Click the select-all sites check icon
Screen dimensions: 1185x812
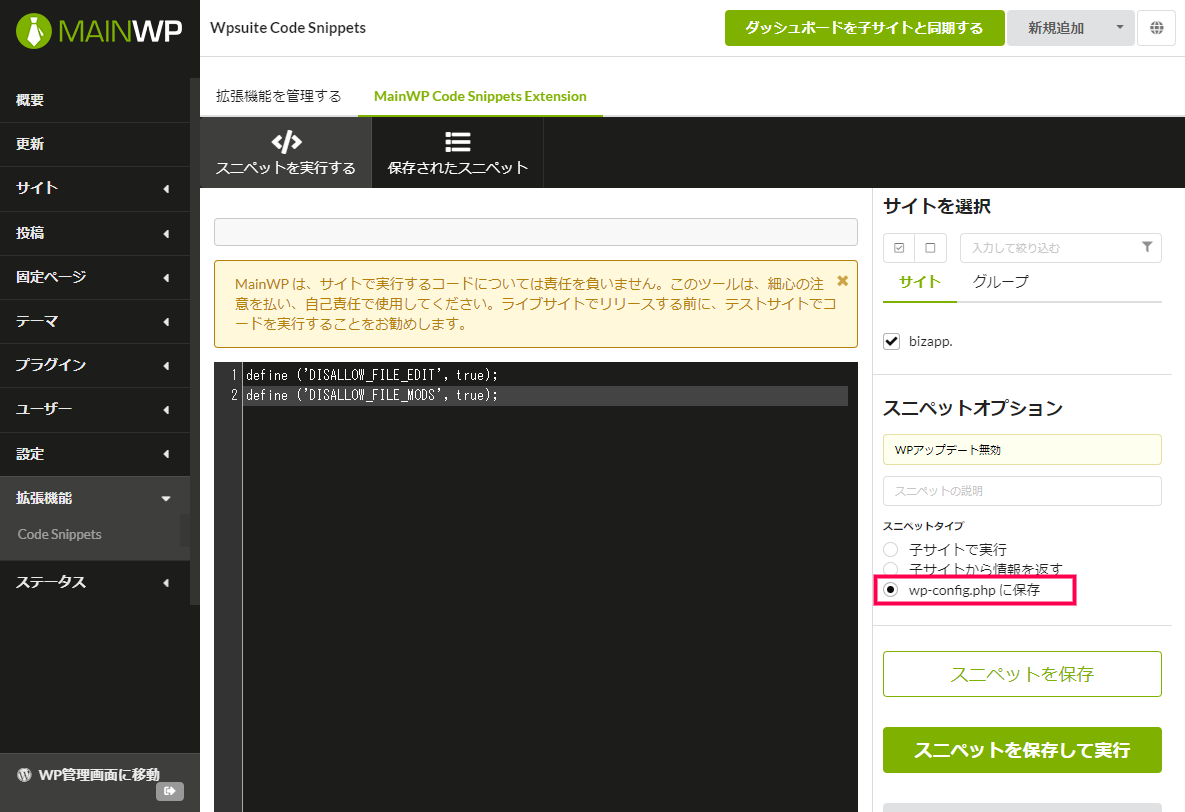coord(899,248)
